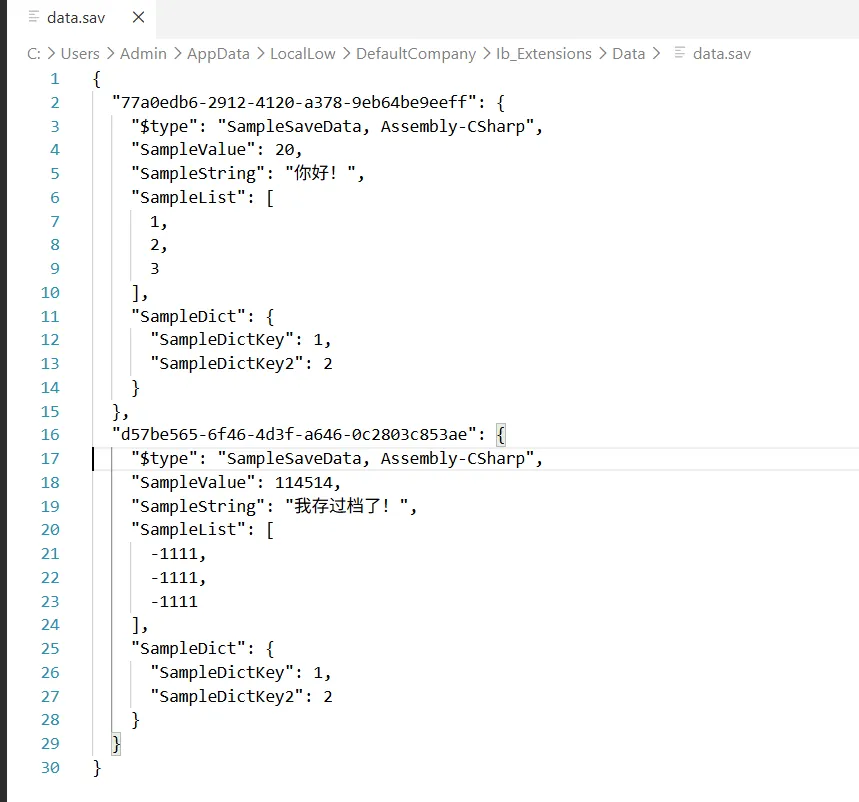Click the string "你好！" on line 5
Viewport: 859px width, 802px height.
tap(321, 174)
